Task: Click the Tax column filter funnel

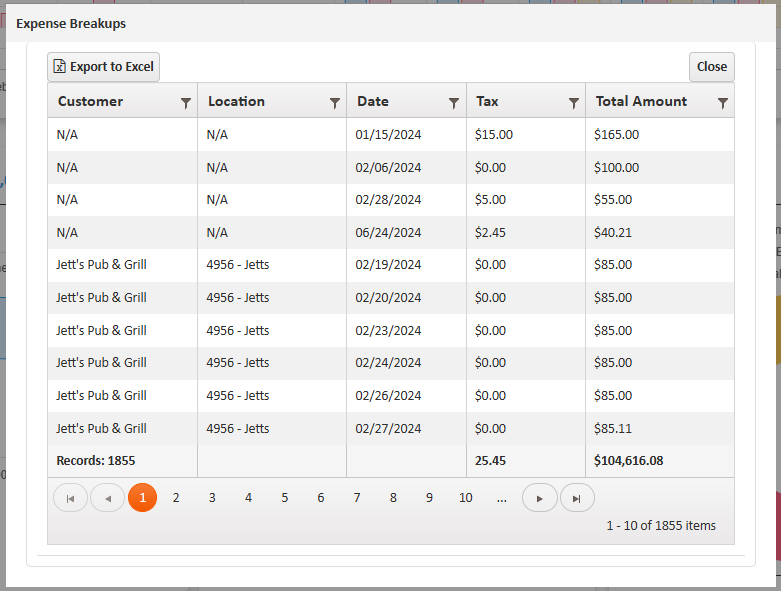Action: point(574,102)
